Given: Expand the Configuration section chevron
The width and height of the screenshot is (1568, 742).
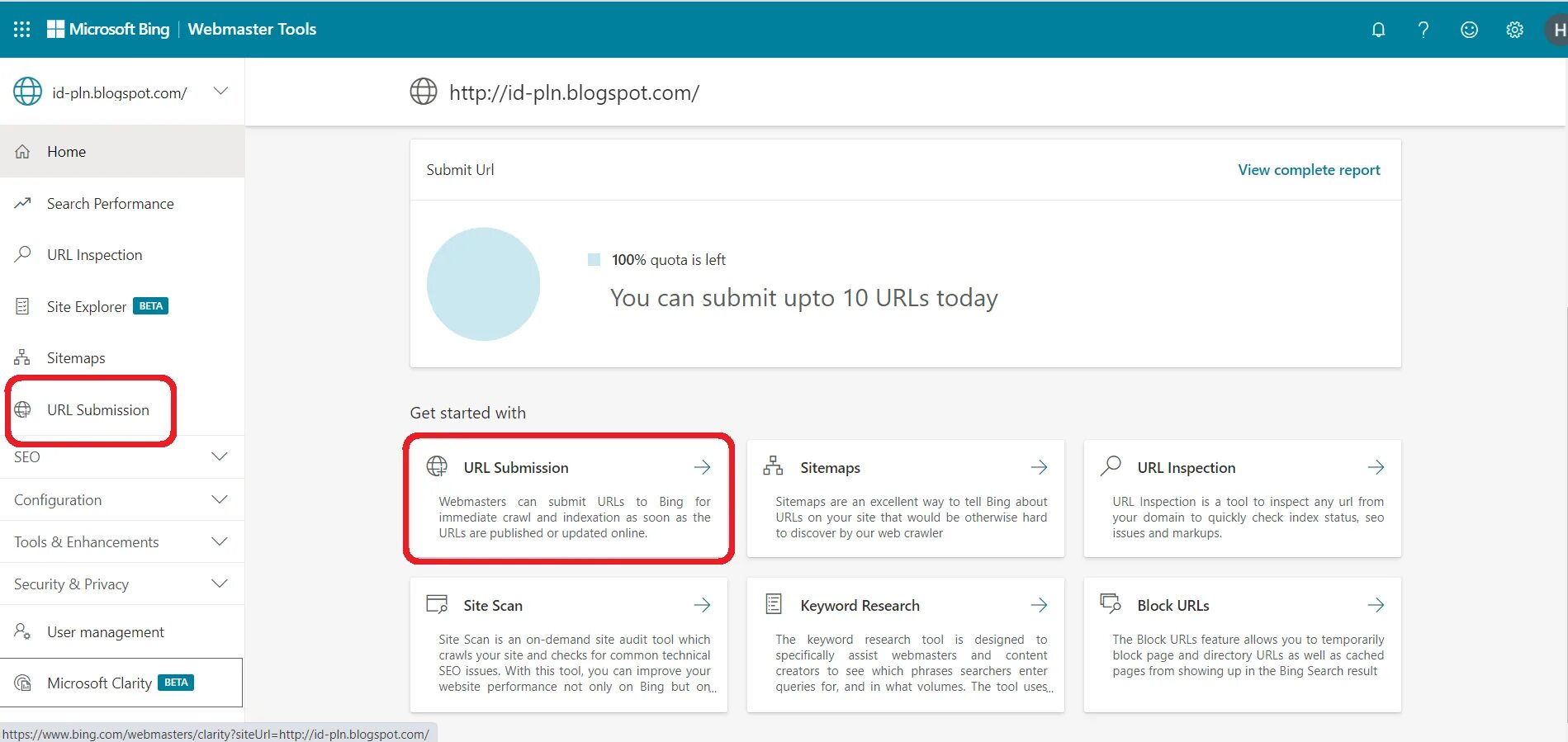Looking at the screenshot, I should [x=220, y=499].
